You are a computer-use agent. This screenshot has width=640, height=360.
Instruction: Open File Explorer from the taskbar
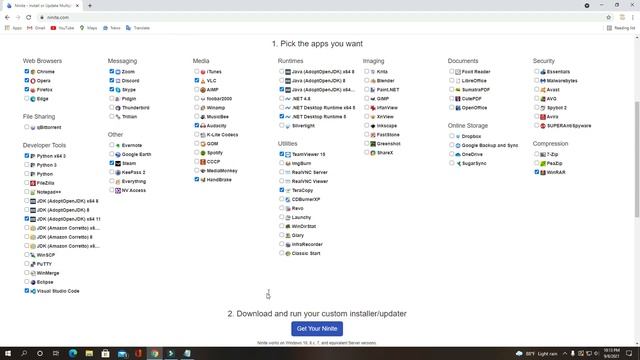pos(89,353)
